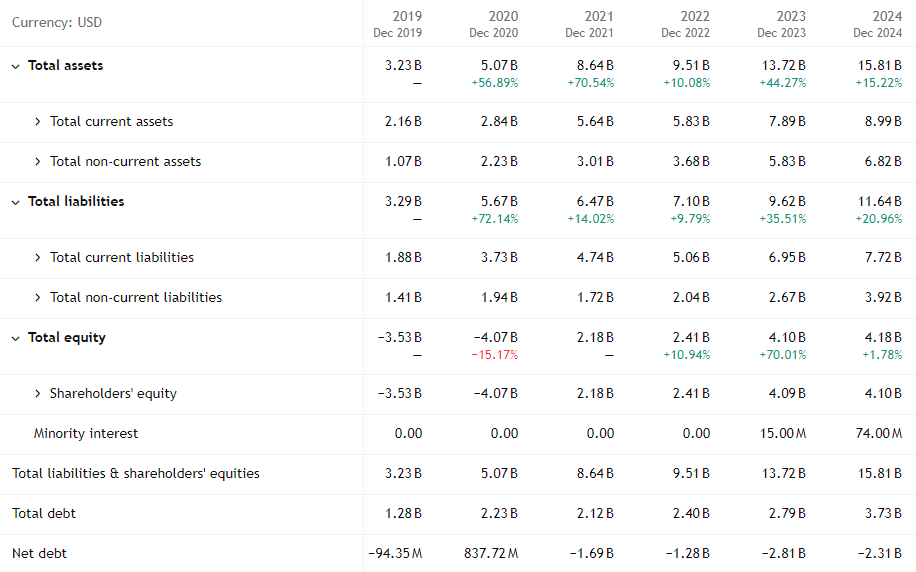Click the 74.00 M Minority interest value

(879, 434)
